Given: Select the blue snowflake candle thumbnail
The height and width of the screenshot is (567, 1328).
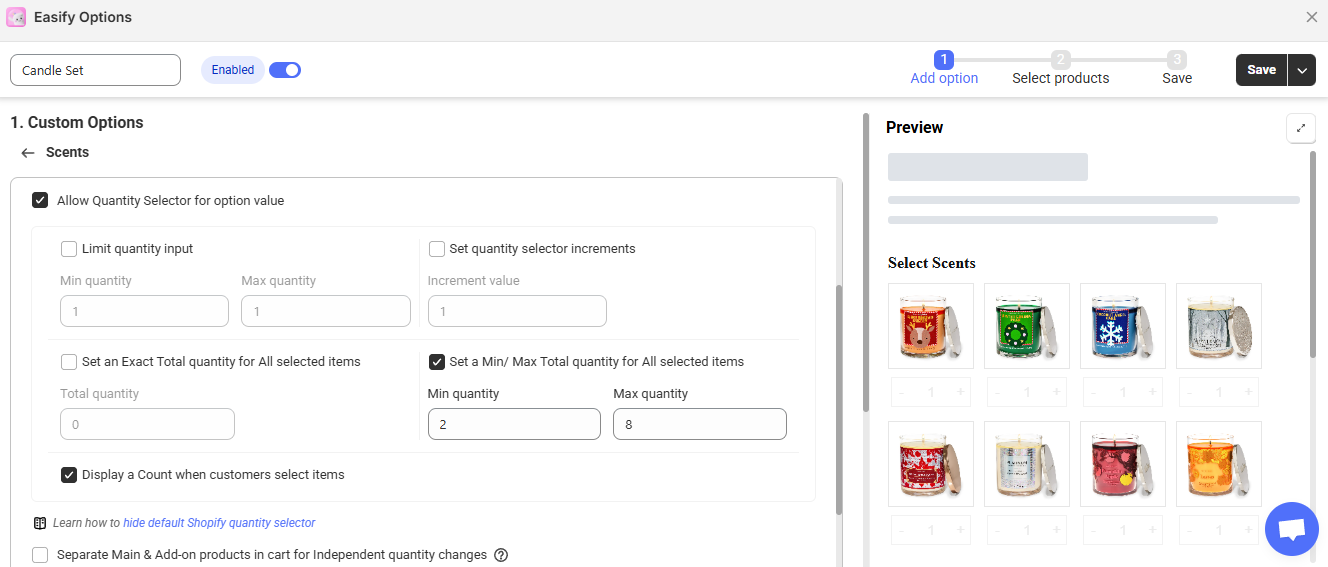Looking at the screenshot, I should [x=1123, y=326].
